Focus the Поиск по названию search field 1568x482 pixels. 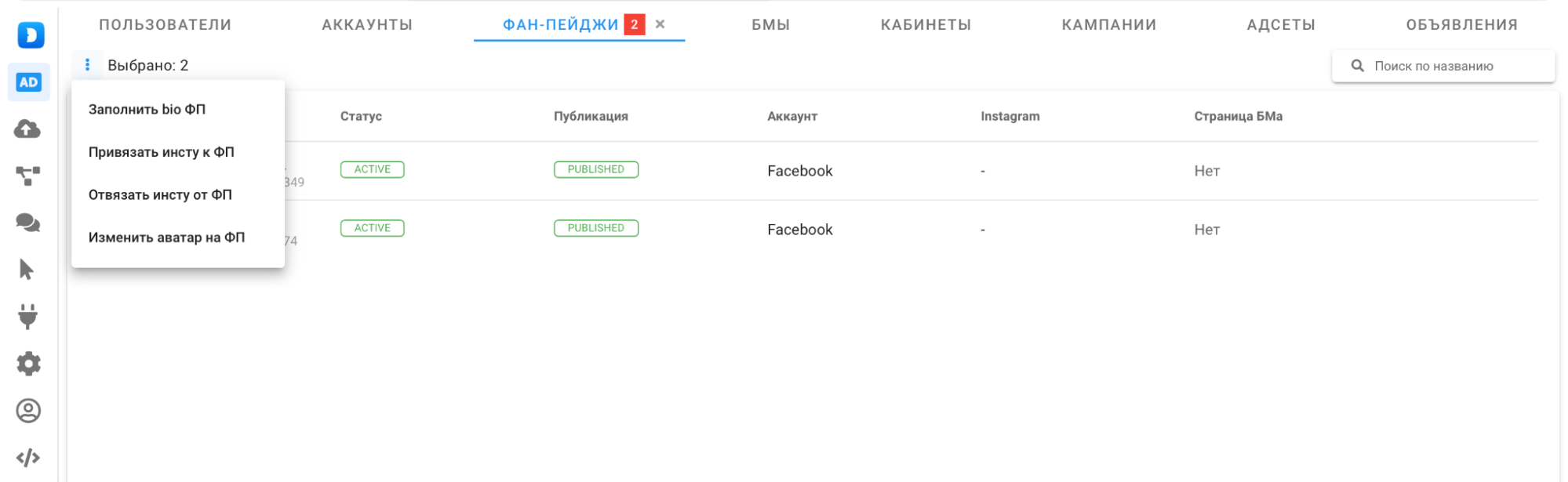(x=1443, y=66)
